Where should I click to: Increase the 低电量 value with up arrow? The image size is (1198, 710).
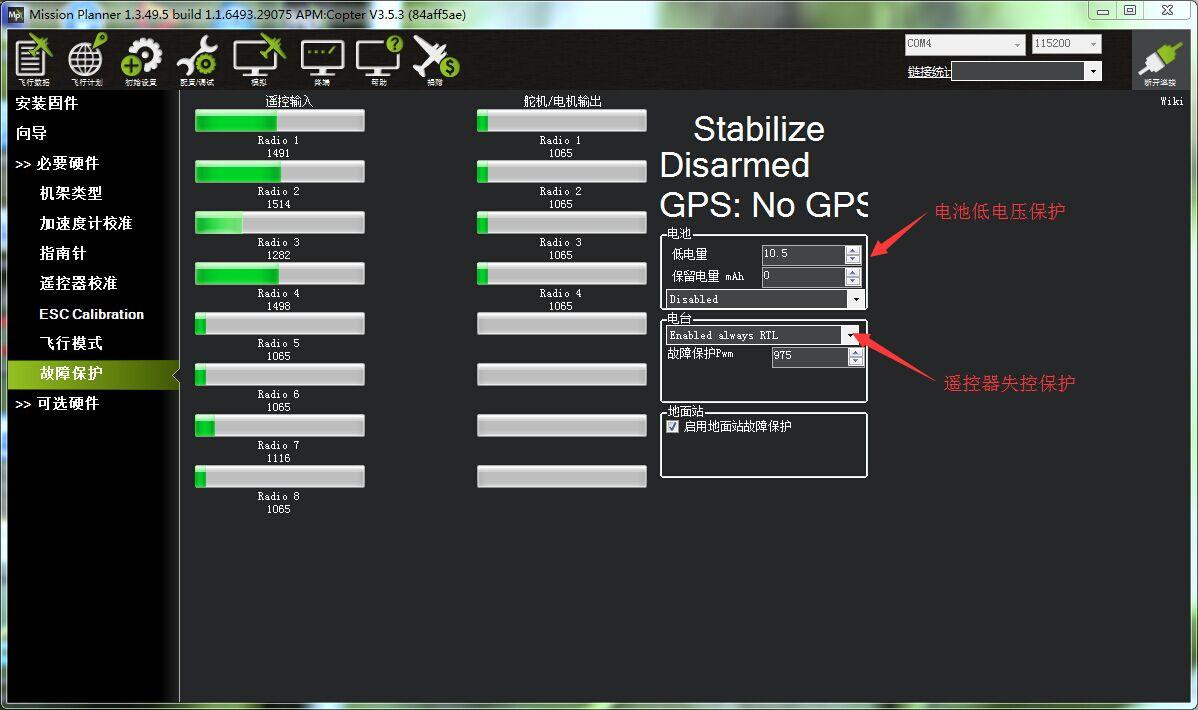tap(853, 250)
